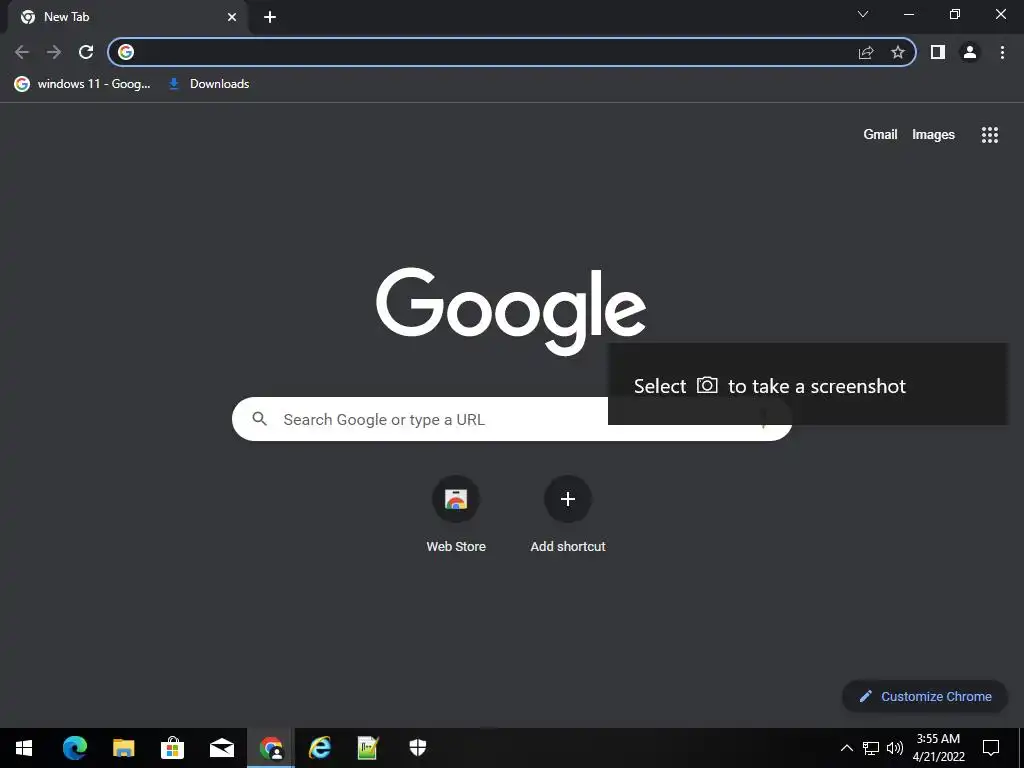Open the Gmail link
Viewport: 1024px width, 768px height.
(x=880, y=135)
